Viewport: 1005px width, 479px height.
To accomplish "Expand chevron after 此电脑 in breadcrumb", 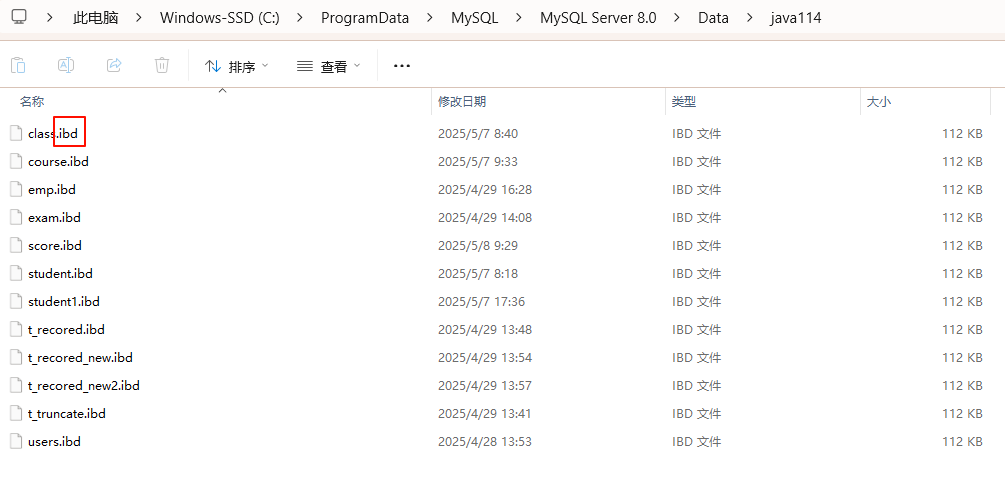I will [x=139, y=18].
